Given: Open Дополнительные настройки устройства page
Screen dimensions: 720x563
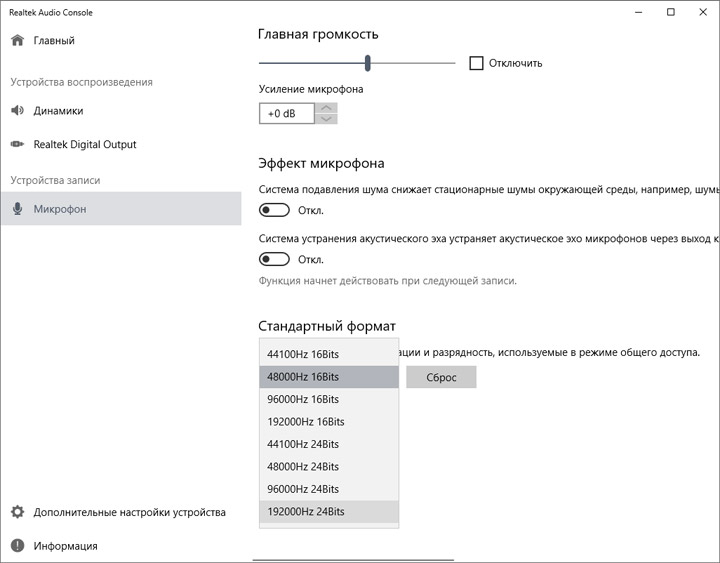Looking at the screenshot, I should tap(129, 512).
